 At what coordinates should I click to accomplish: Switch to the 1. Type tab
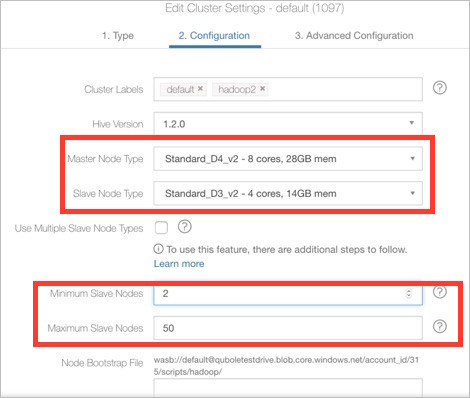click(x=118, y=36)
